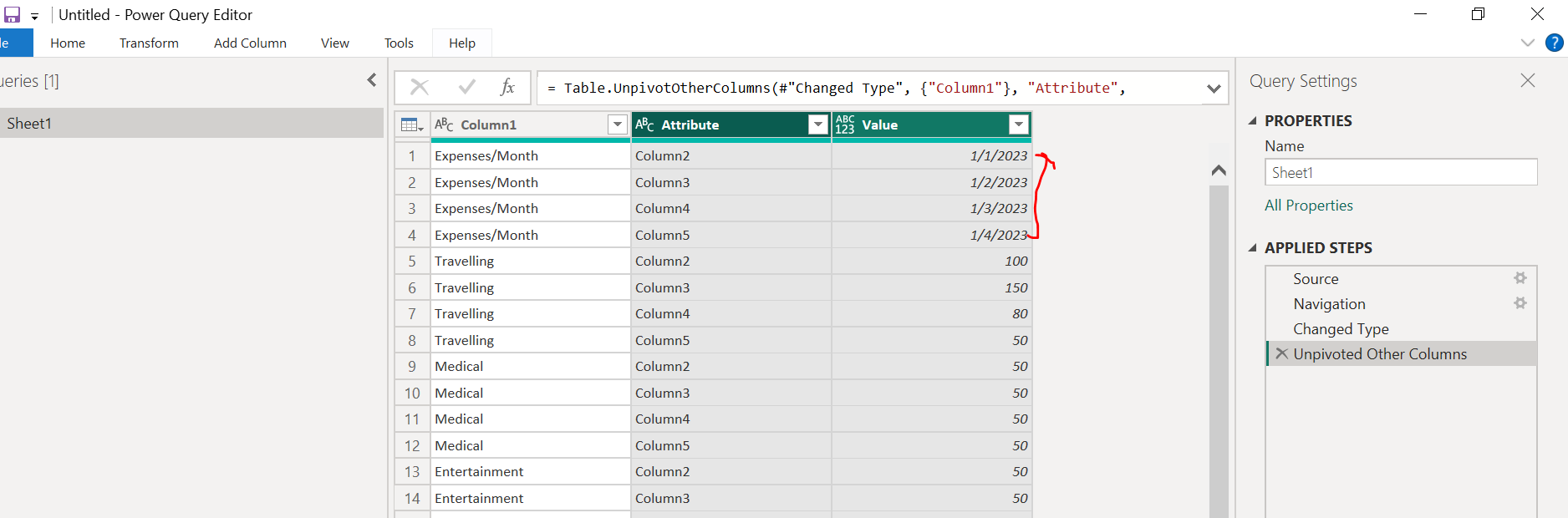Open the Navigation step settings gear
This screenshot has width=1568, height=518.
pos(1520,303)
